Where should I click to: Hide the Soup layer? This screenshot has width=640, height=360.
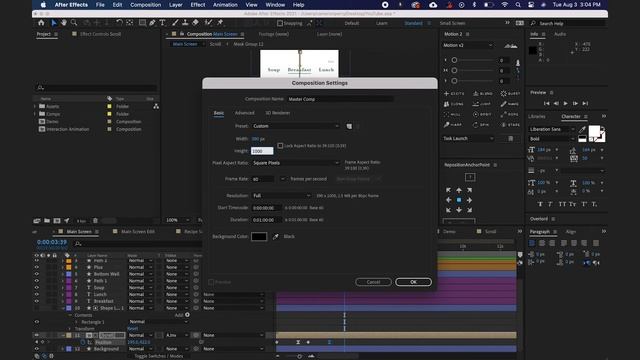click(37, 287)
